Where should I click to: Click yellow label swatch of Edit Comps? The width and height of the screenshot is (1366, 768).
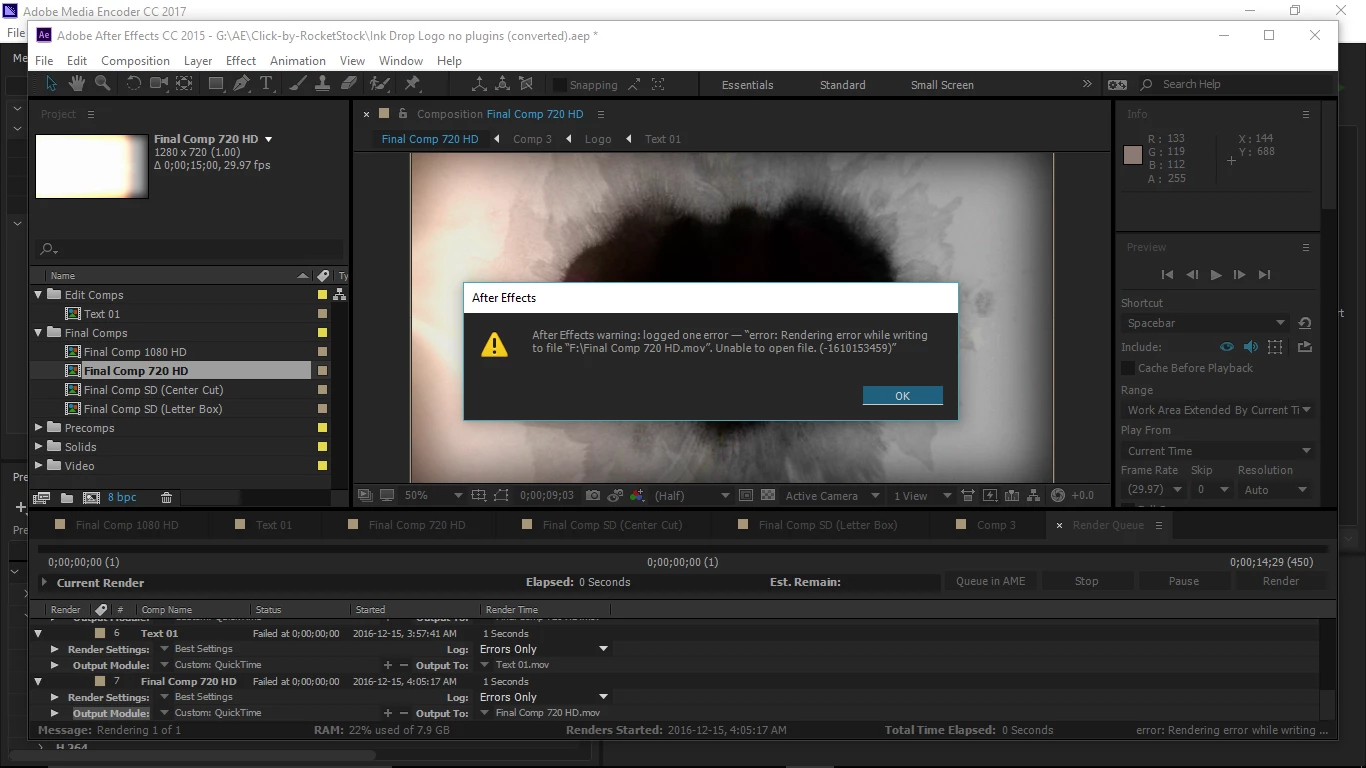[x=322, y=295]
